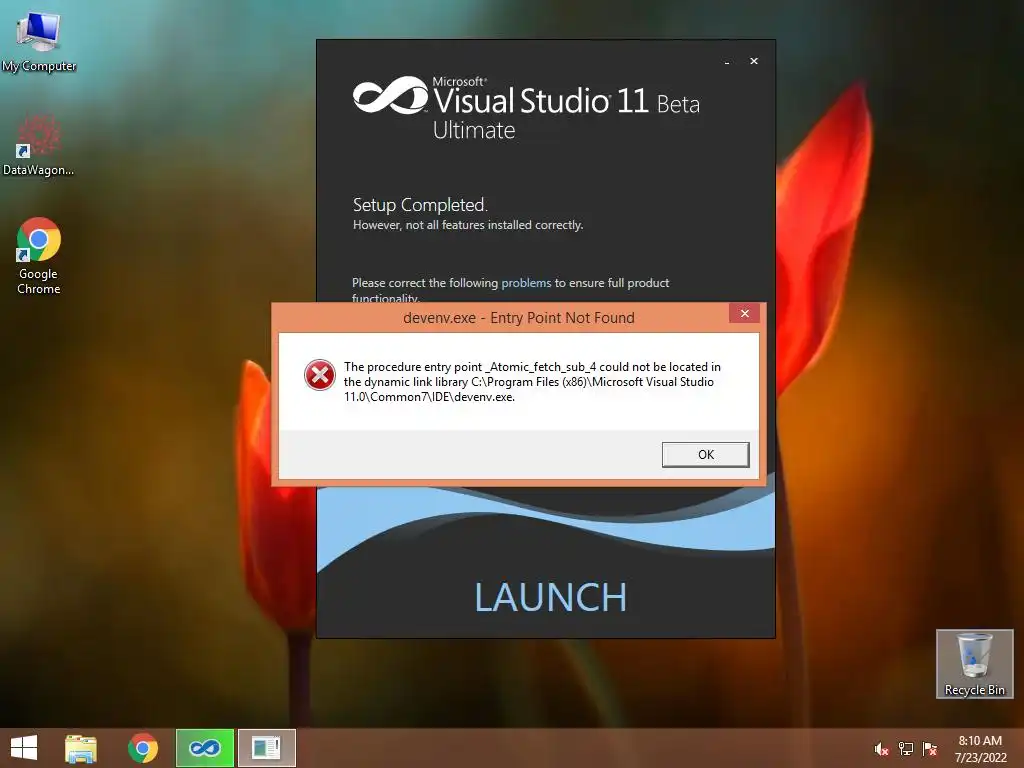This screenshot has width=1024, height=768.
Task: Open the Recycle Bin on the desktop
Action: (x=974, y=664)
